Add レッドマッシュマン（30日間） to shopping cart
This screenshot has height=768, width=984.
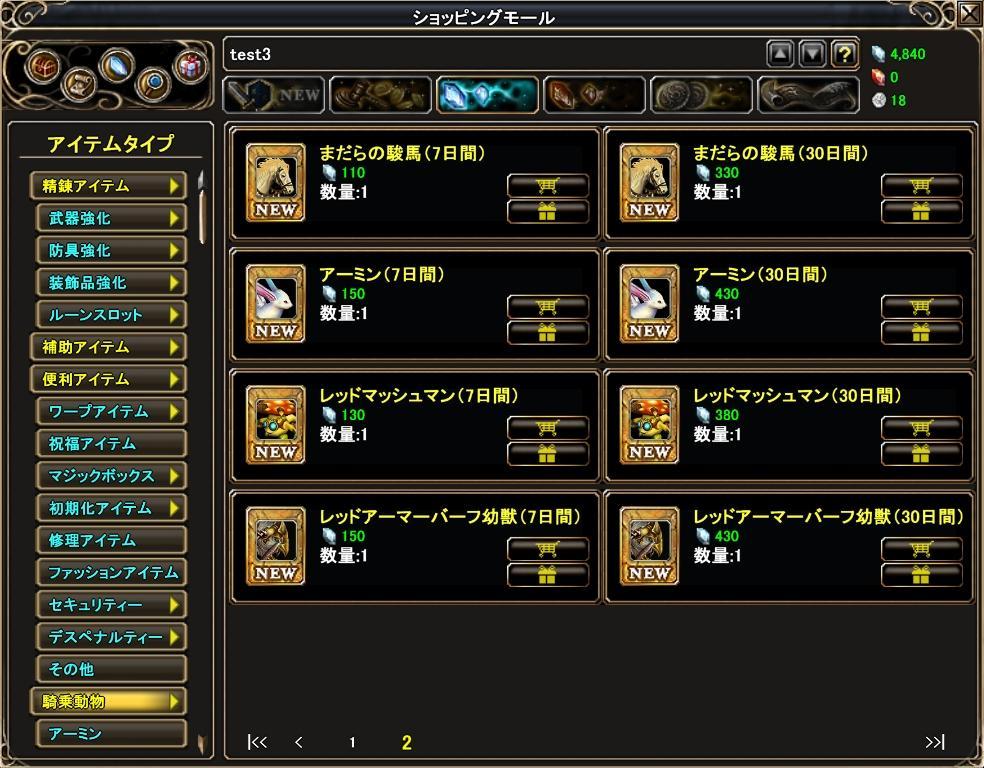921,428
